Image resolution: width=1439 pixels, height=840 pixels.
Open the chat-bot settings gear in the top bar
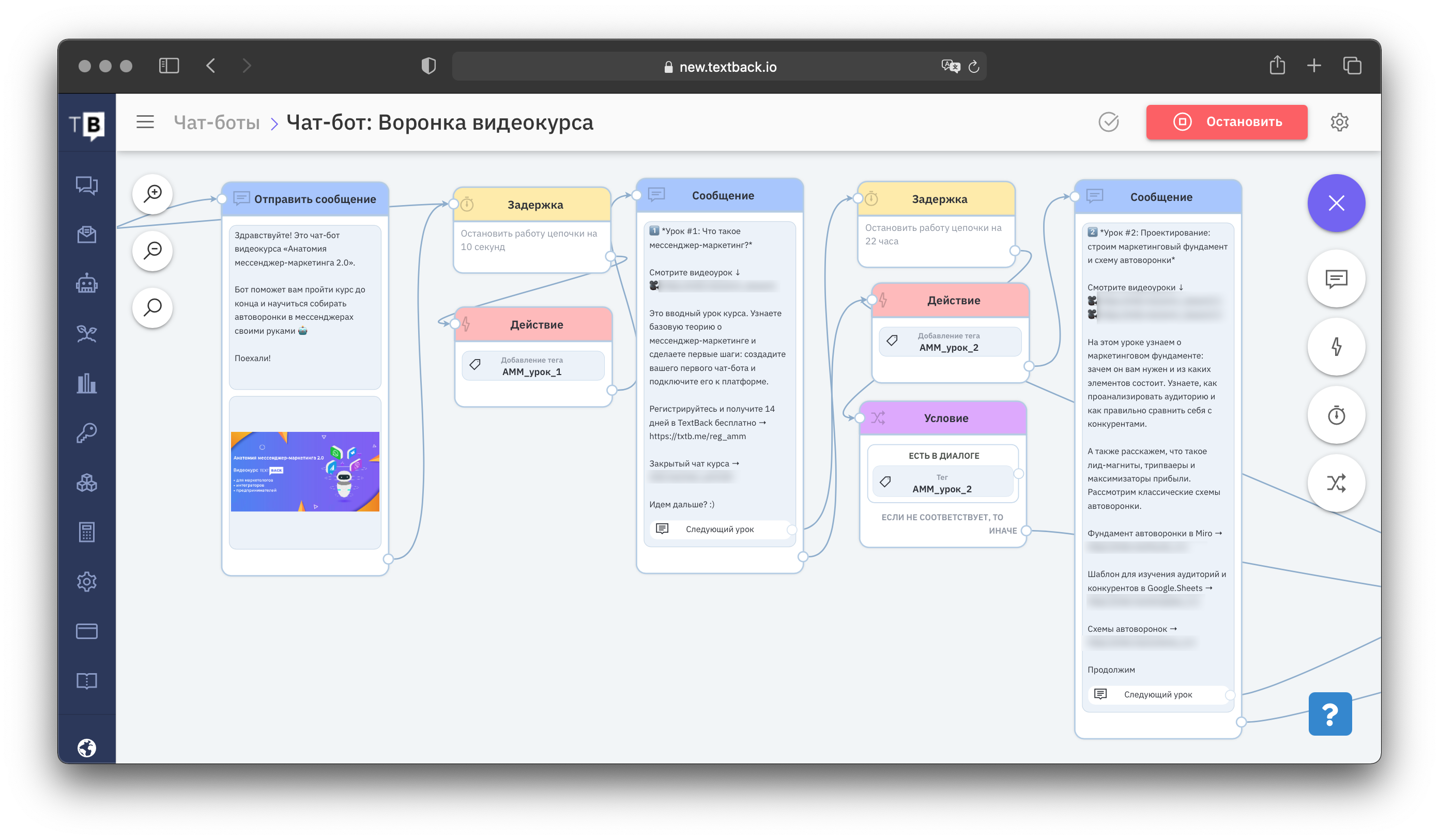click(x=1339, y=121)
